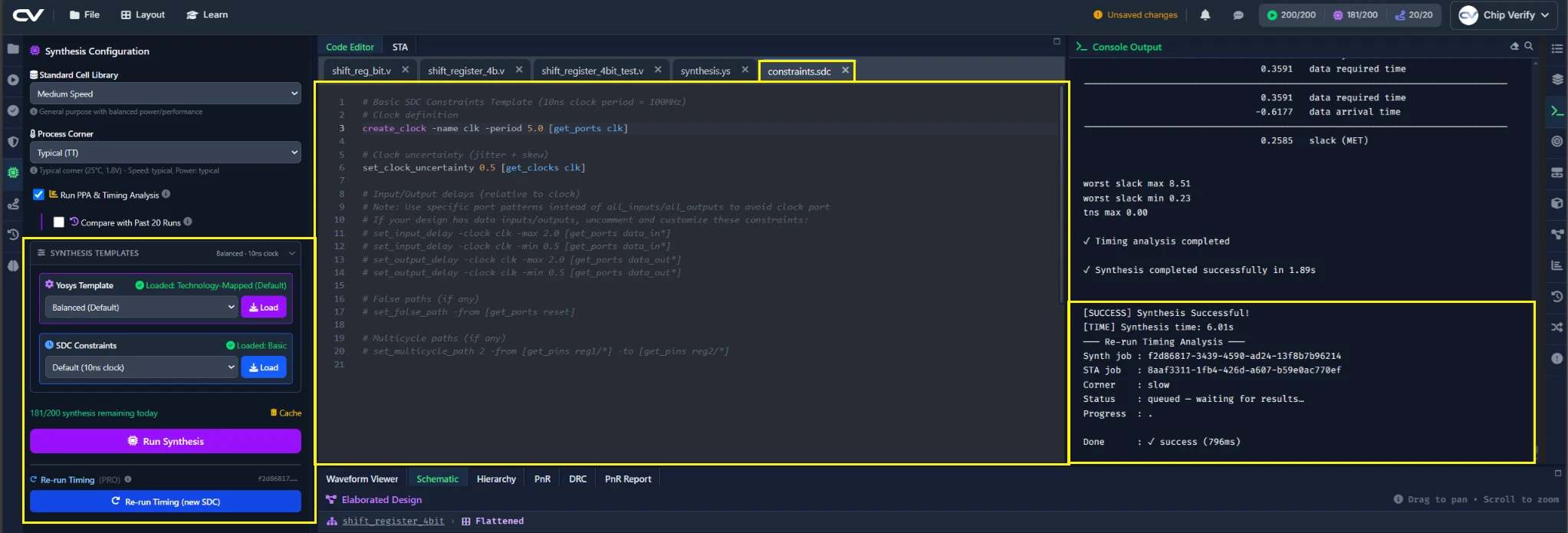Open the 3D cube icon in right sidebar

click(1556, 203)
